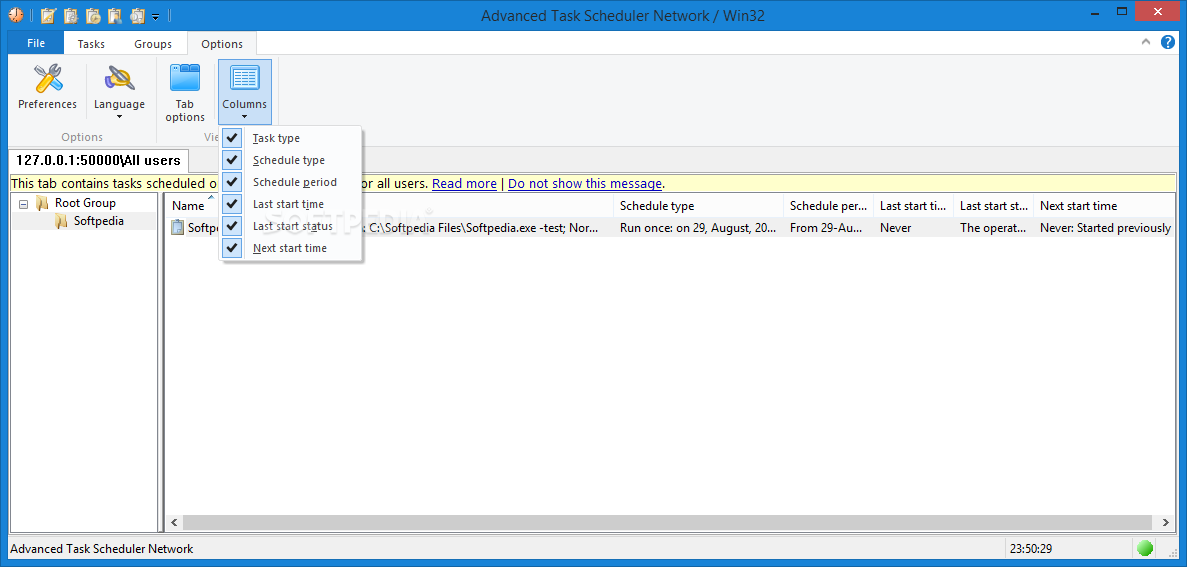Click the clipboard-with-pencil quick access icon
The height and width of the screenshot is (567, 1187).
pos(48,14)
